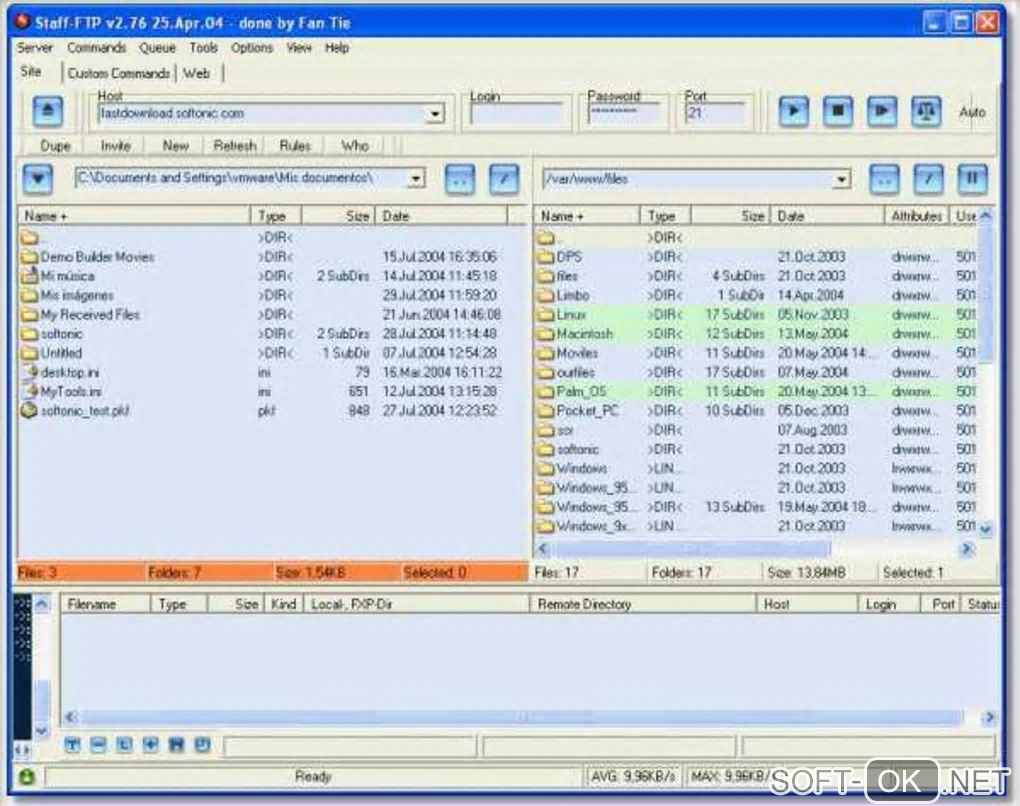This screenshot has width=1020, height=806.
Task: Expand the remote path /var/www/files dropdown
Action: click(x=842, y=179)
